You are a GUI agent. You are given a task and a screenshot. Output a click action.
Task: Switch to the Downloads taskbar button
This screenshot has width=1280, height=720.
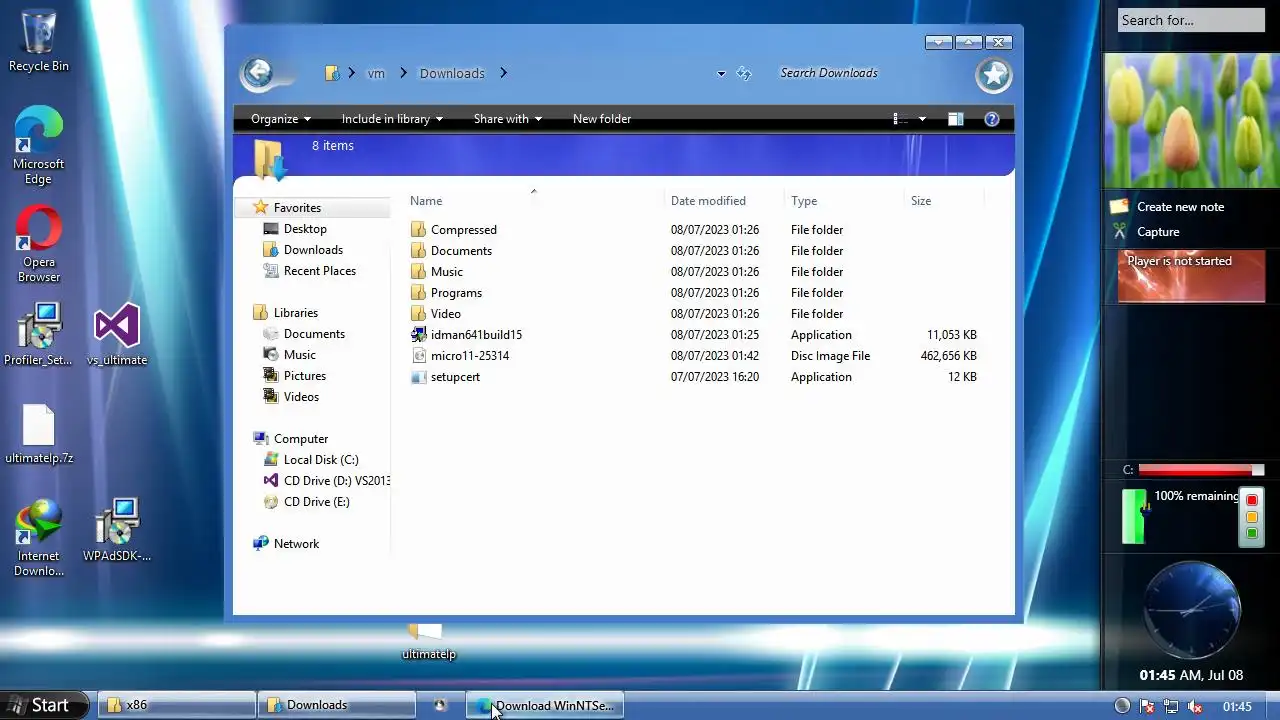pos(336,705)
